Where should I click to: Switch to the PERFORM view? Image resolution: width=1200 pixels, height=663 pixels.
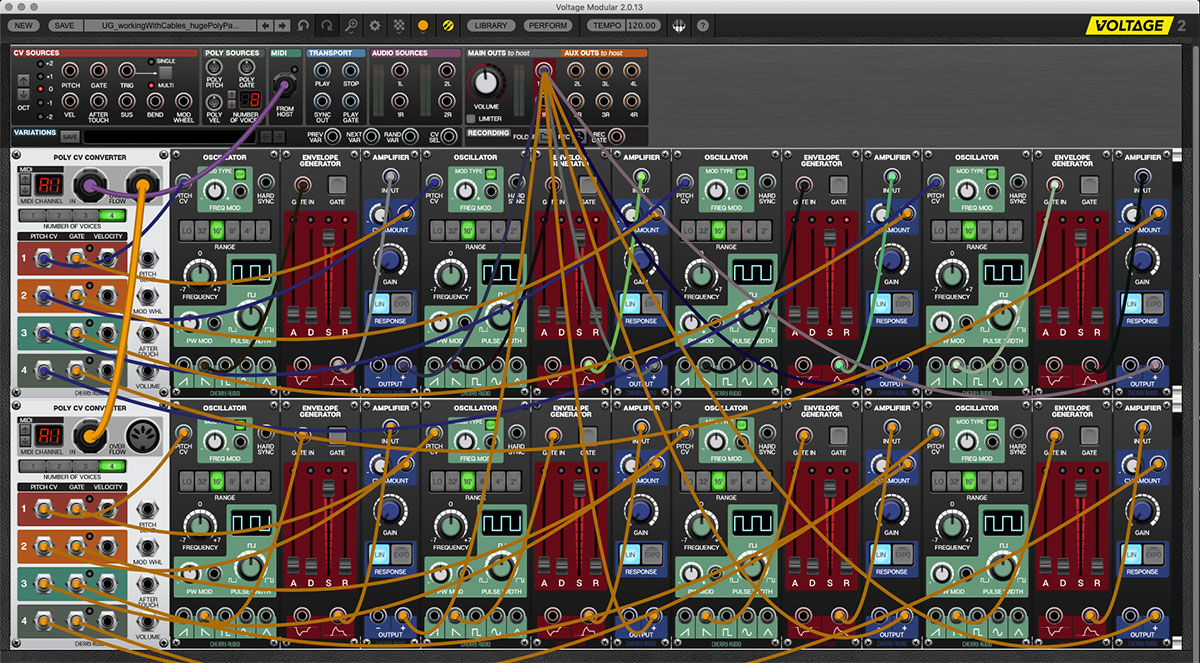click(548, 25)
